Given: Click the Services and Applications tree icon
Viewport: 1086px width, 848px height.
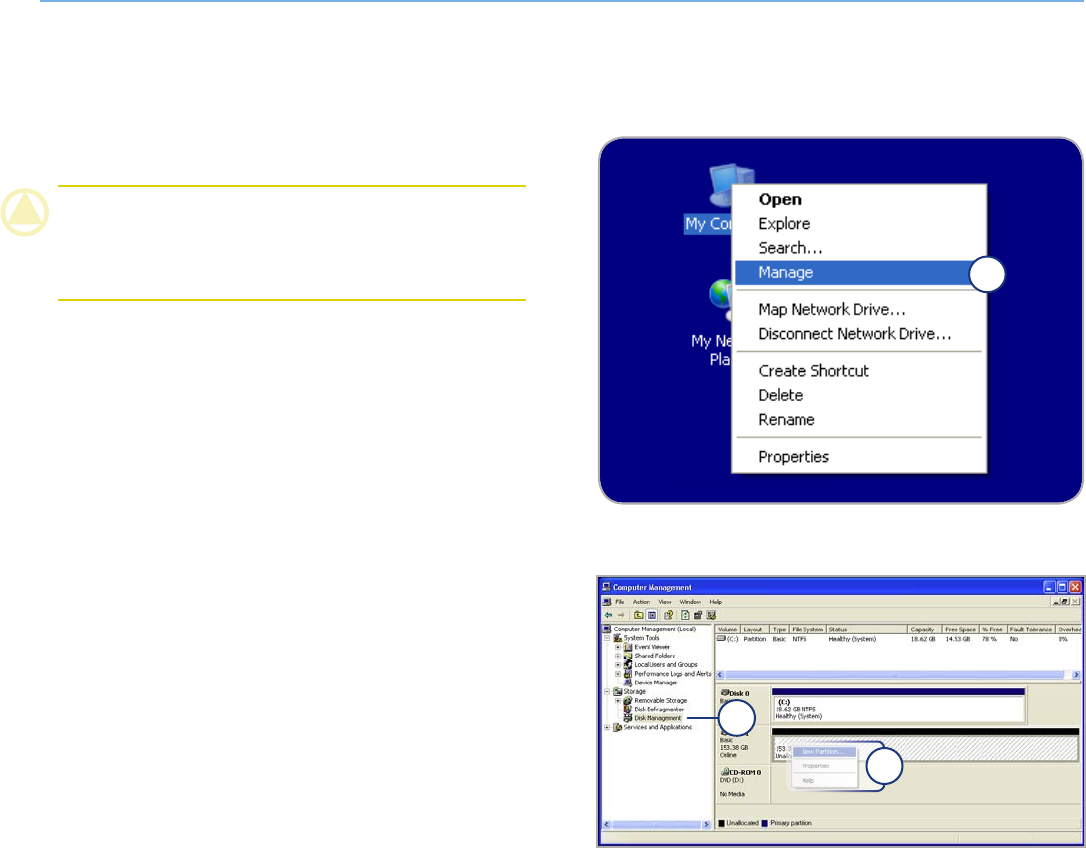Looking at the screenshot, I should pos(618,727).
